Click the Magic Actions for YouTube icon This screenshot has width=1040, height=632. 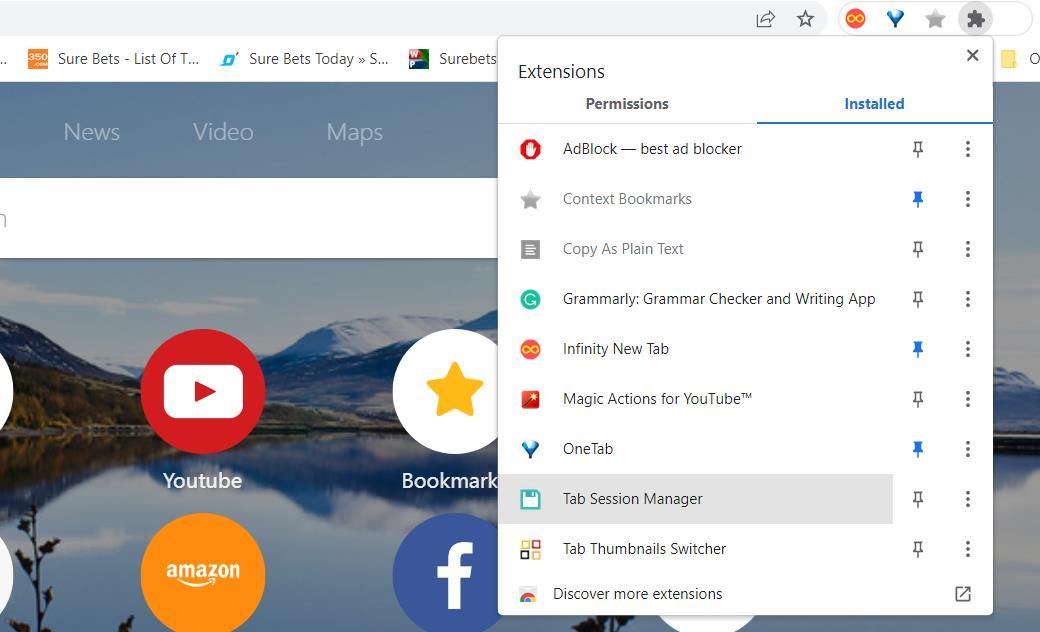531,398
